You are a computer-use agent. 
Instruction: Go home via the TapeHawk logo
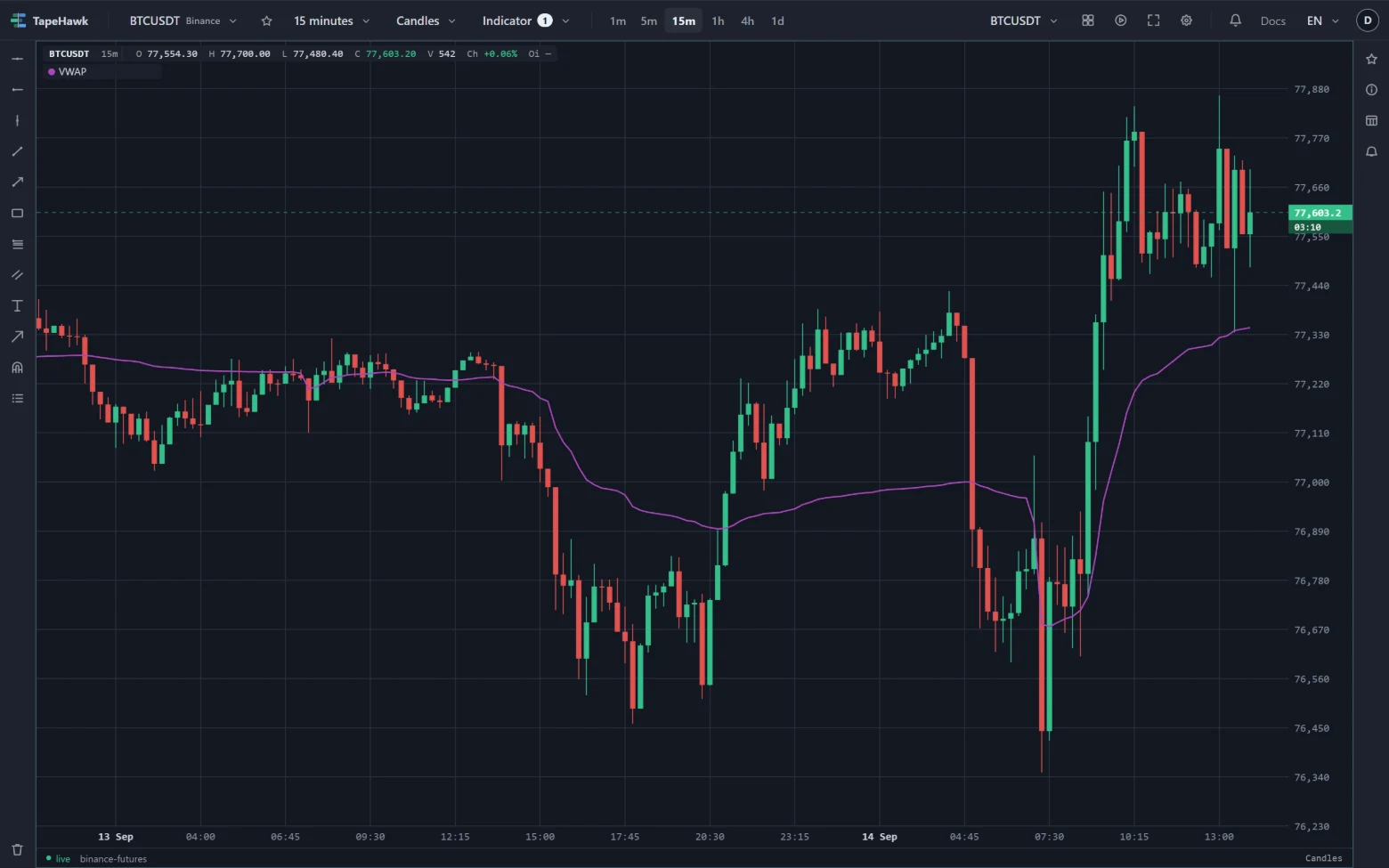[x=50, y=20]
